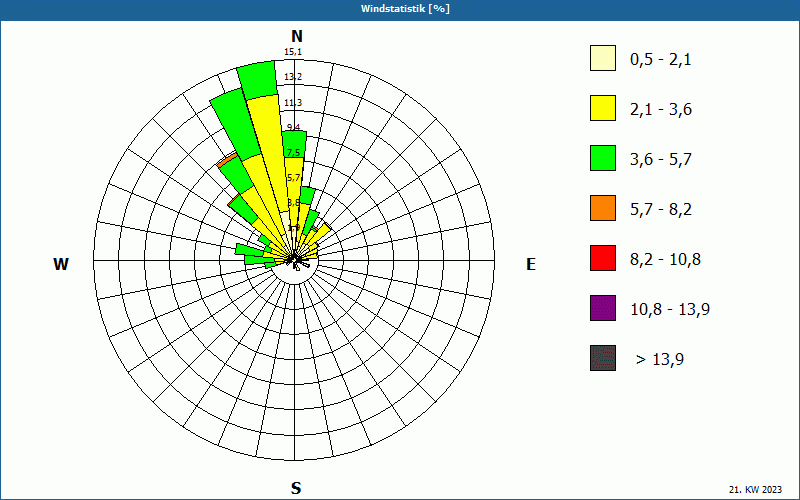Image resolution: width=800 pixels, height=500 pixels.
Task: Click the pale yellow 0,5 - 2,1 legend swatch
Action: coord(603,58)
